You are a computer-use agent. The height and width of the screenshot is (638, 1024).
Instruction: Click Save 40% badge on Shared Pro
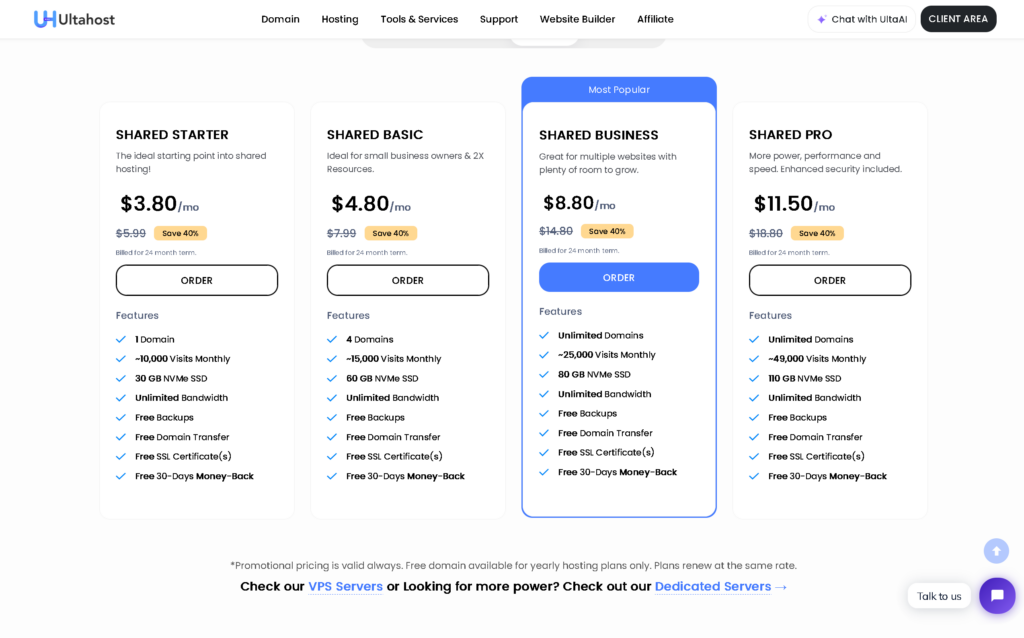pyautogui.click(x=817, y=233)
